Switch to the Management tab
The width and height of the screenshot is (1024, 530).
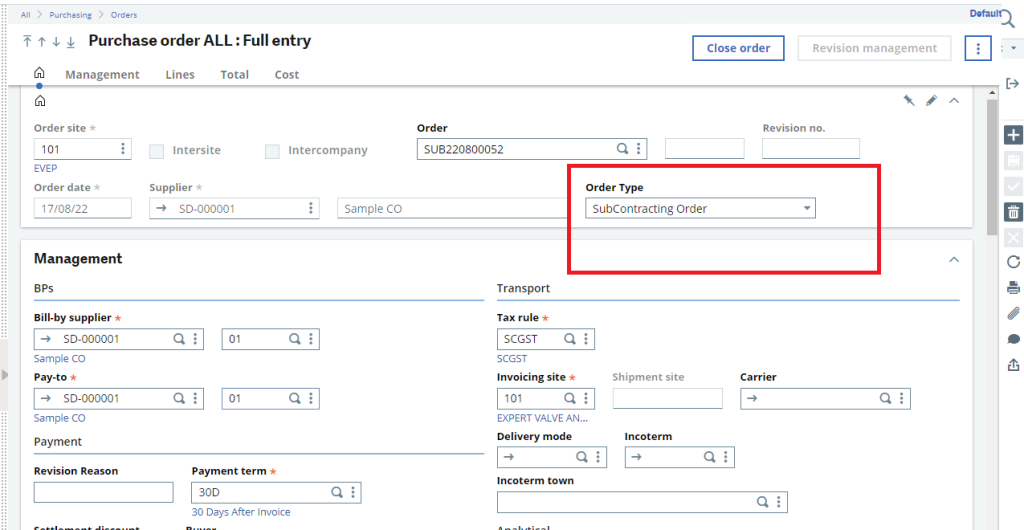tap(103, 74)
